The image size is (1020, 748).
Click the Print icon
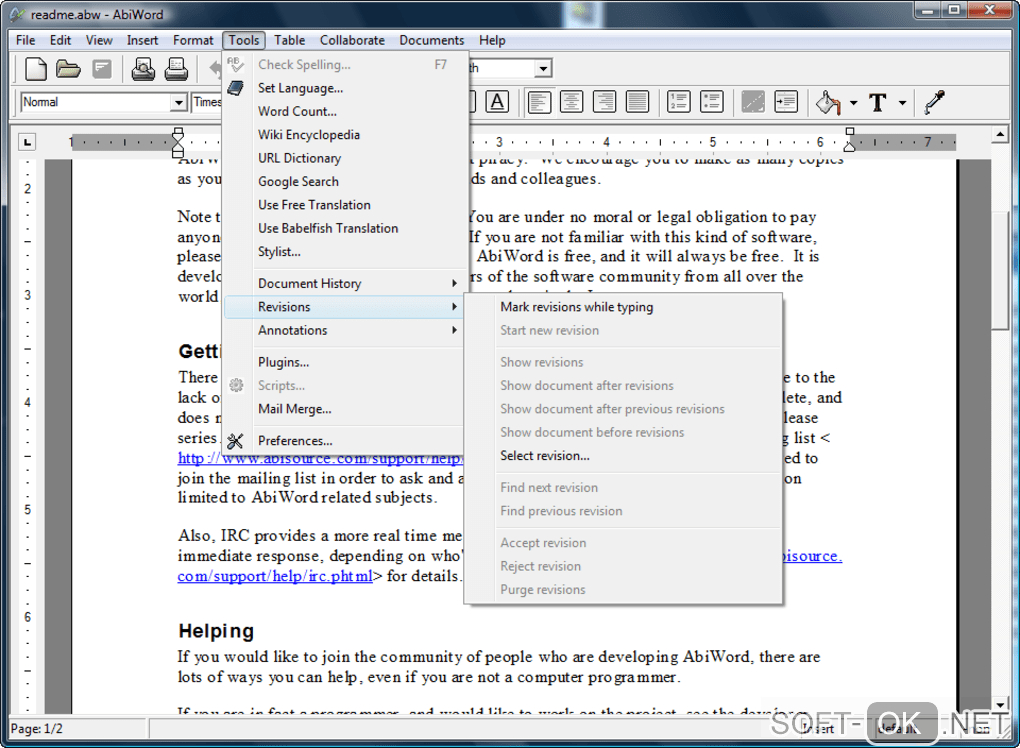click(x=176, y=68)
